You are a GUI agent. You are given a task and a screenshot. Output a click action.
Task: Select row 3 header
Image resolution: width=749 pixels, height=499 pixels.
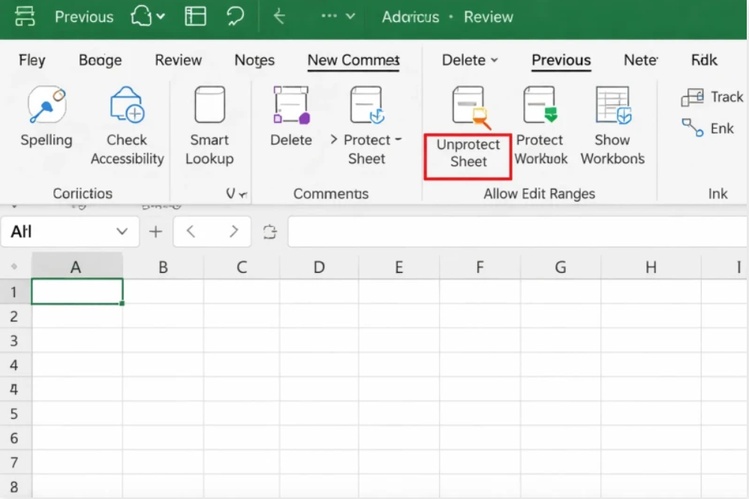(14, 340)
